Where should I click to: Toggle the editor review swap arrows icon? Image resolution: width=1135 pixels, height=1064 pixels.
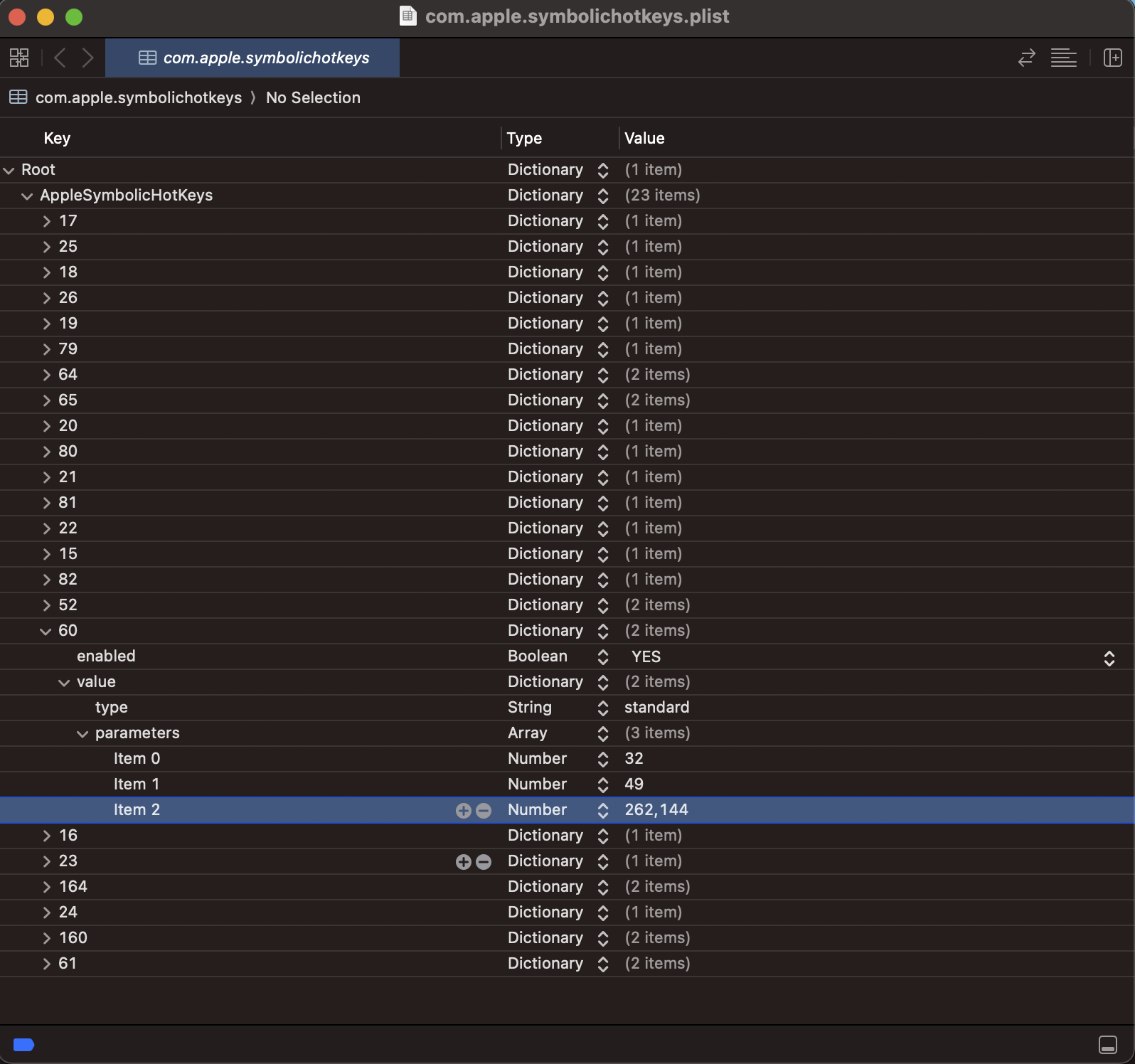1026,58
